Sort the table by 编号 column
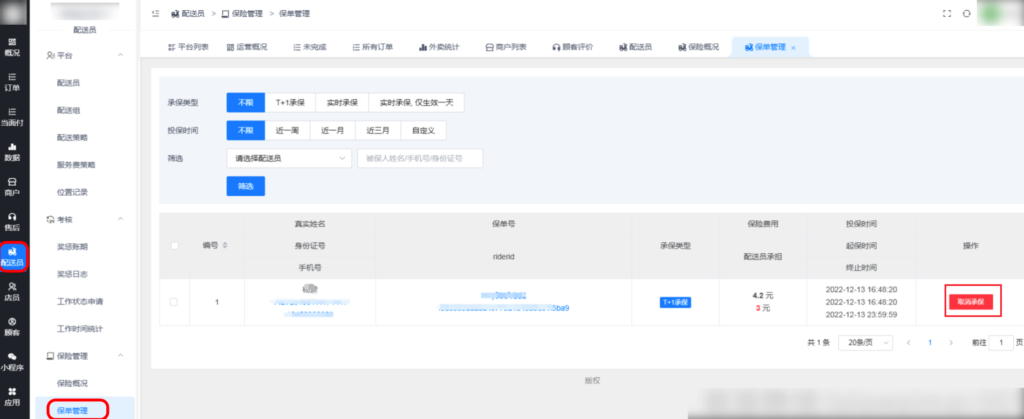1024x419 pixels. pyautogui.click(x=226, y=245)
